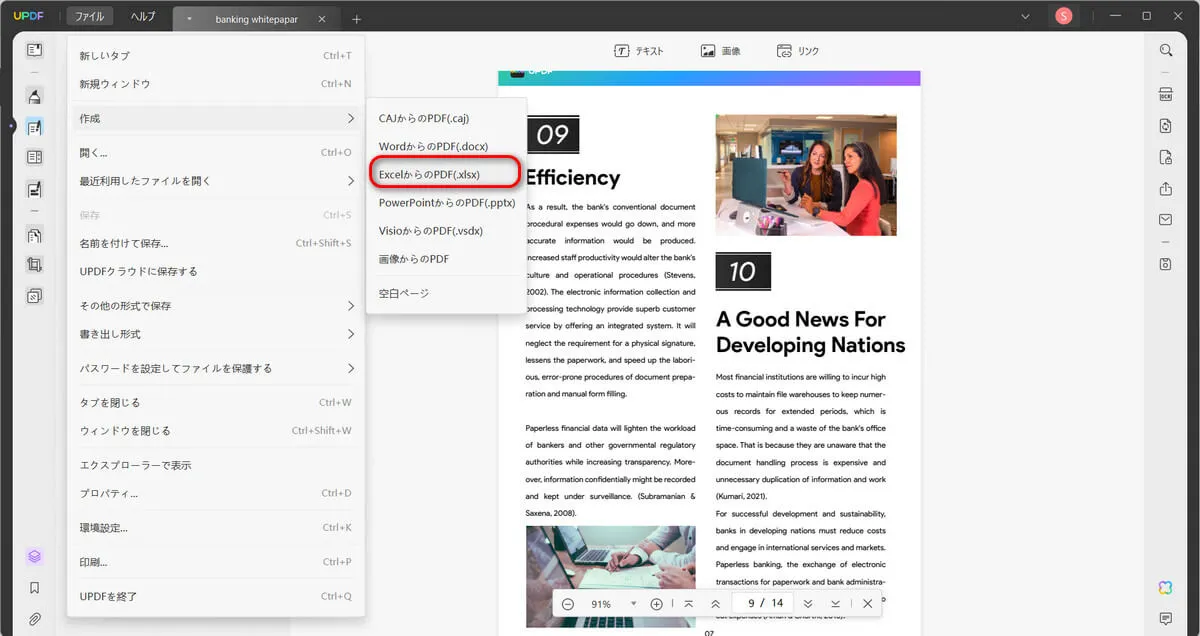Screen dimensions: 1200x636
Task: Select the edit PDF tool in left sidebar
Action: coord(35,127)
